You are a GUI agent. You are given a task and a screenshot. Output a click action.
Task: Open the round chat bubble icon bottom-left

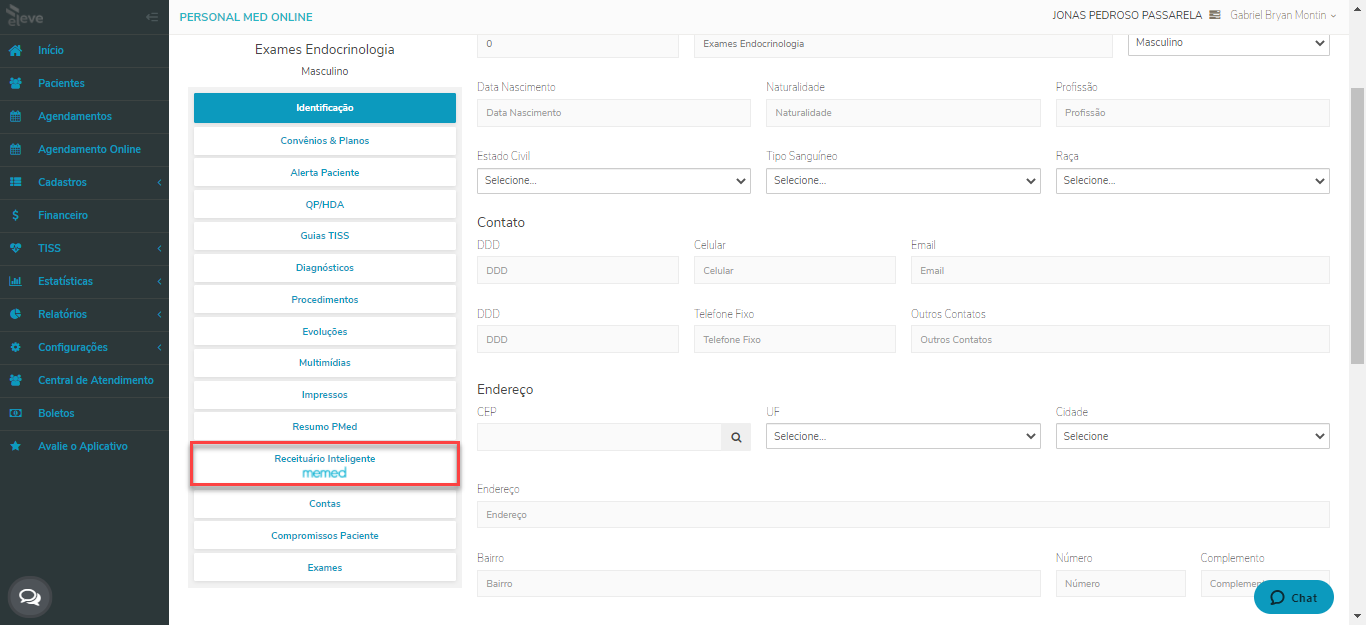[x=30, y=597]
